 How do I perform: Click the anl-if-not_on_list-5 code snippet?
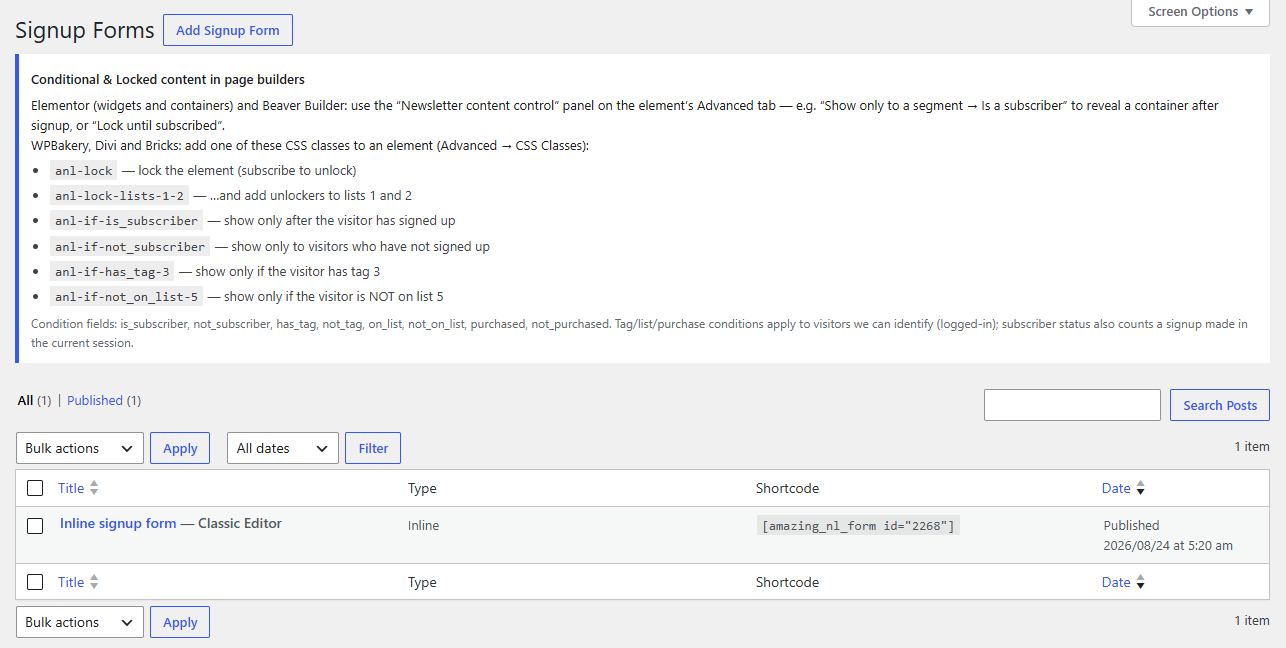point(127,297)
